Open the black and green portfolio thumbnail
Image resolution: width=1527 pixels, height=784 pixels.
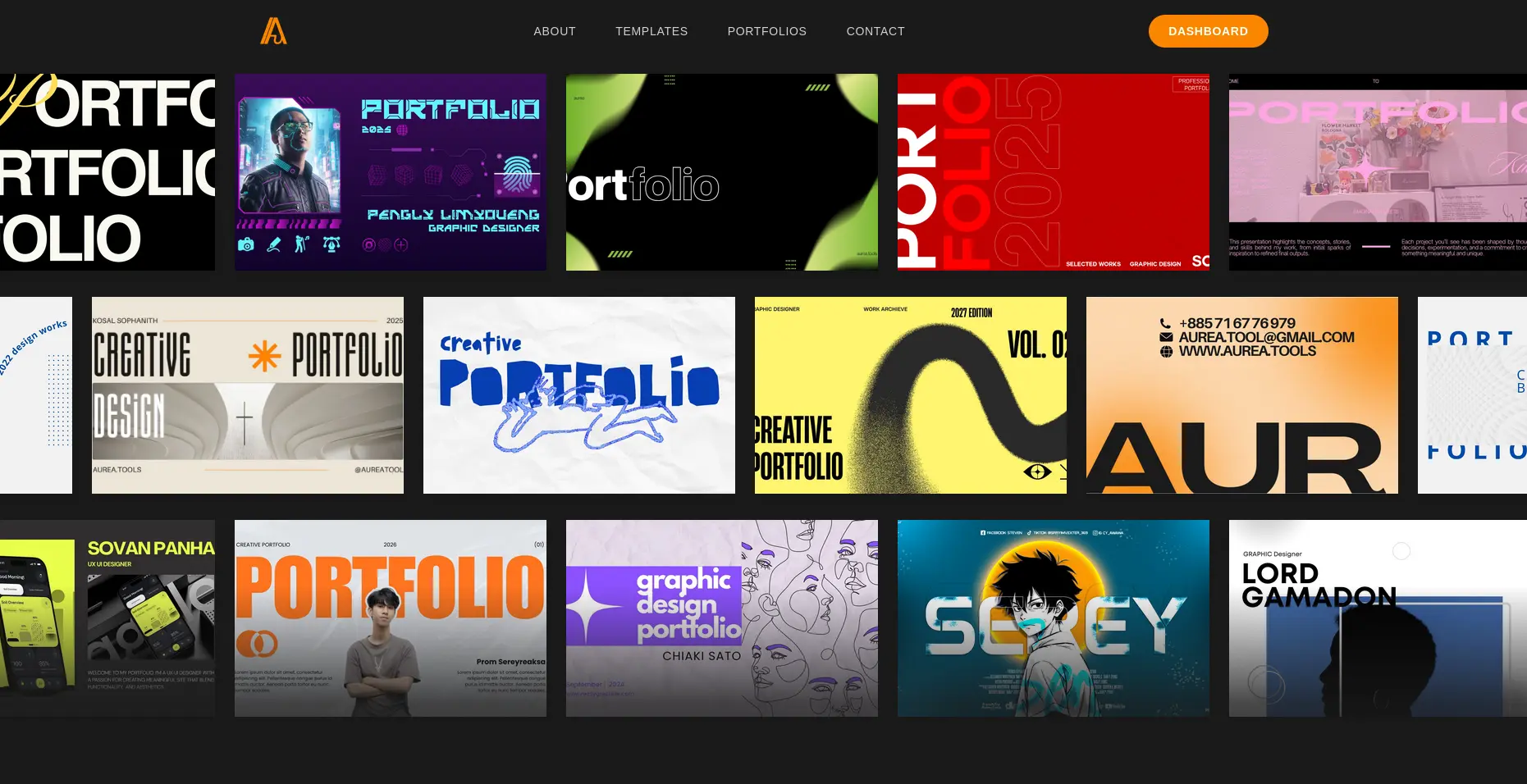click(x=722, y=172)
